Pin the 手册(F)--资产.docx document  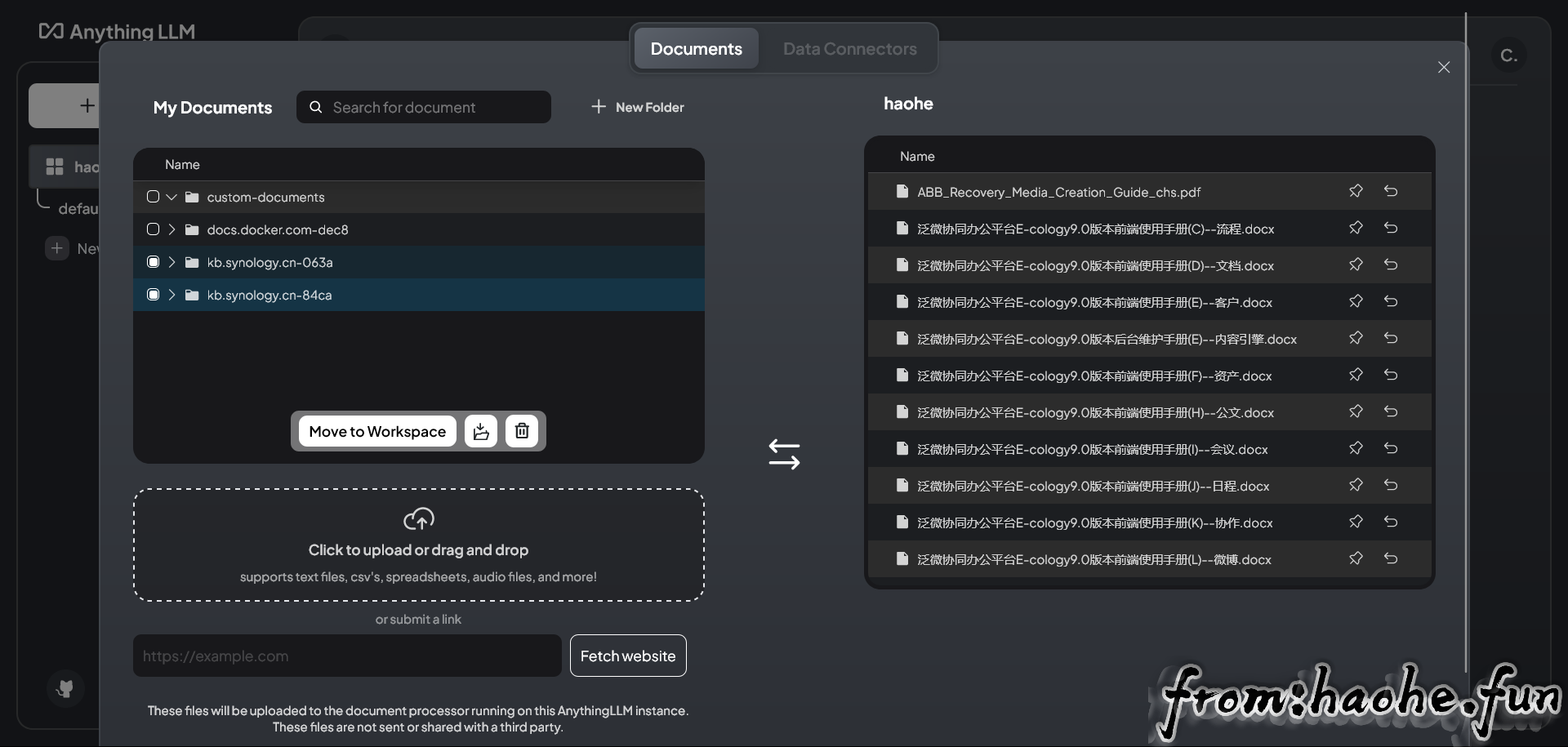[x=1356, y=375]
